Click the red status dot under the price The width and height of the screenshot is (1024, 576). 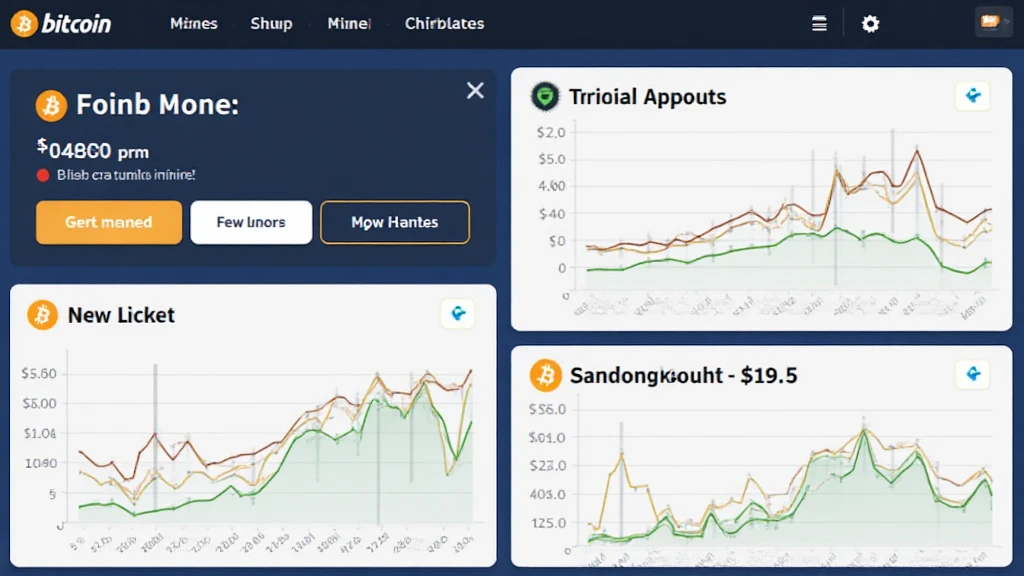(x=43, y=175)
